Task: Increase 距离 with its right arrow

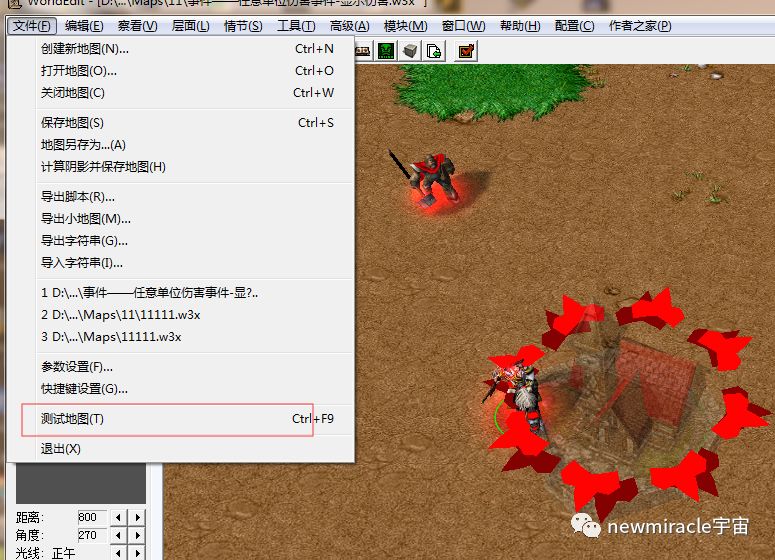Action: click(x=137, y=517)
